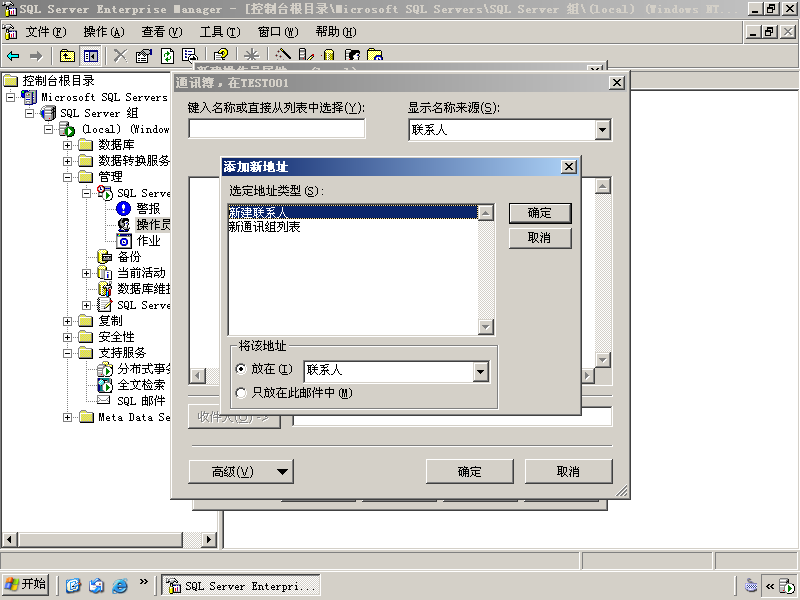Click the New (asterisk) toolbar icon
The image size is (800, 600).
pyautogui.click(x=252, y=55)
